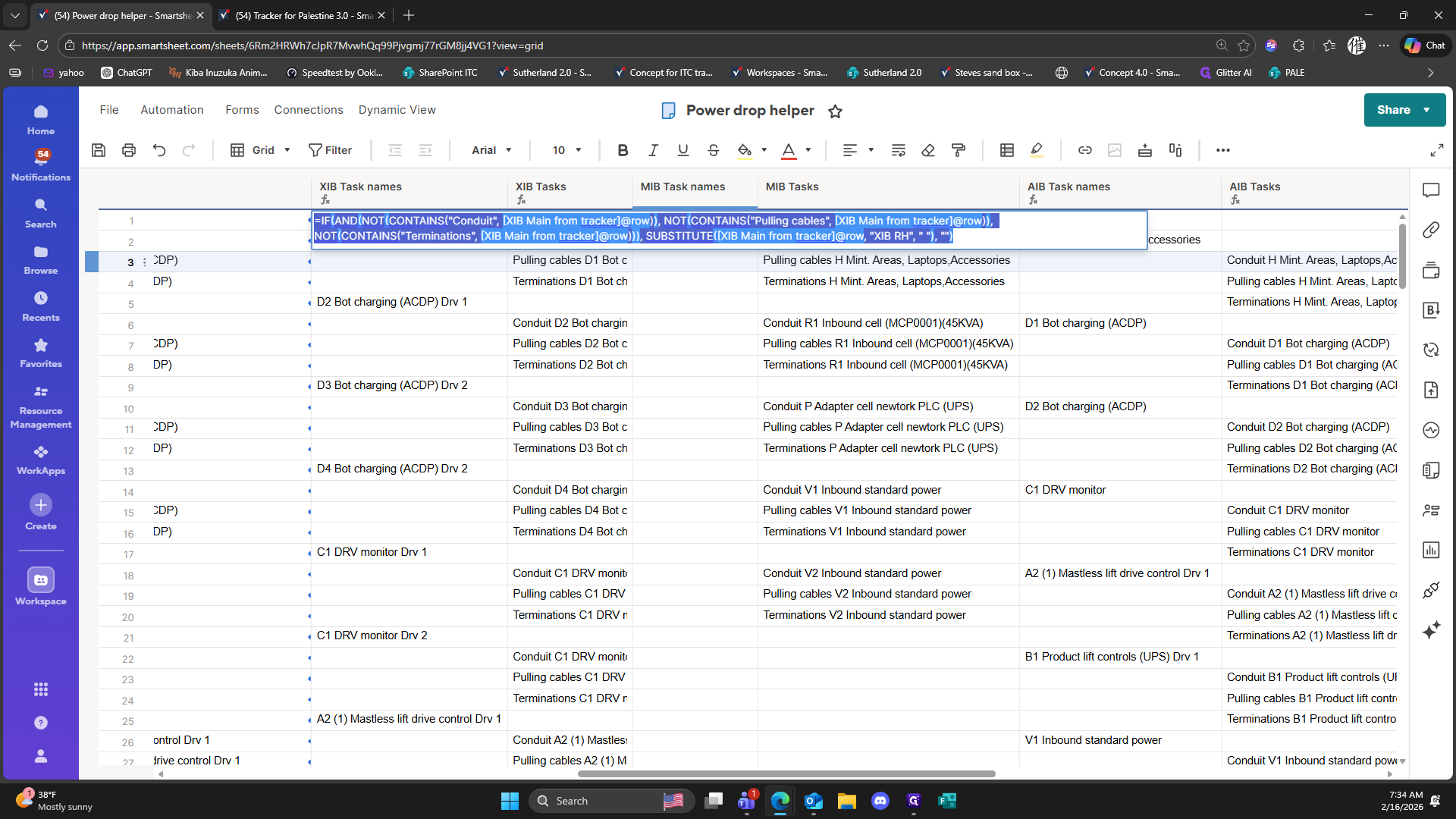The image size is (1456, 819).
Task: Toggle Strikethrough formatting
Action: tap(713, 150)
